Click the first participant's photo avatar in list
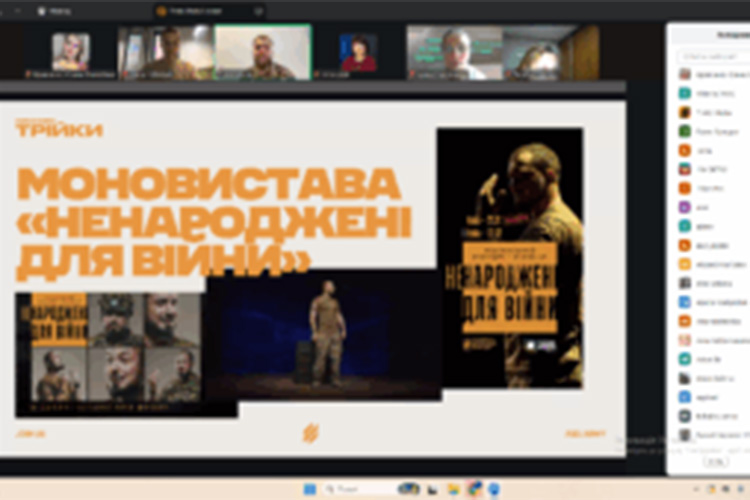 pyautogui.click(x=685, y=74)
